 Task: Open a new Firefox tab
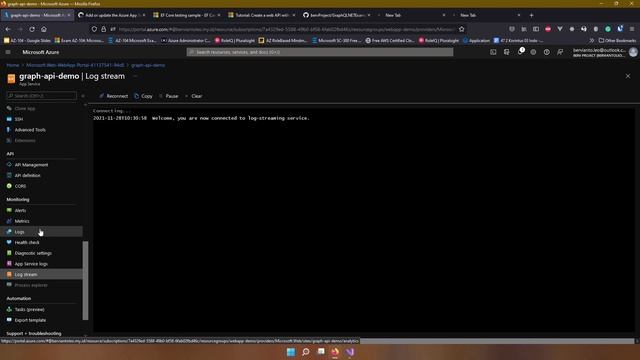click(x=531, y=15)
